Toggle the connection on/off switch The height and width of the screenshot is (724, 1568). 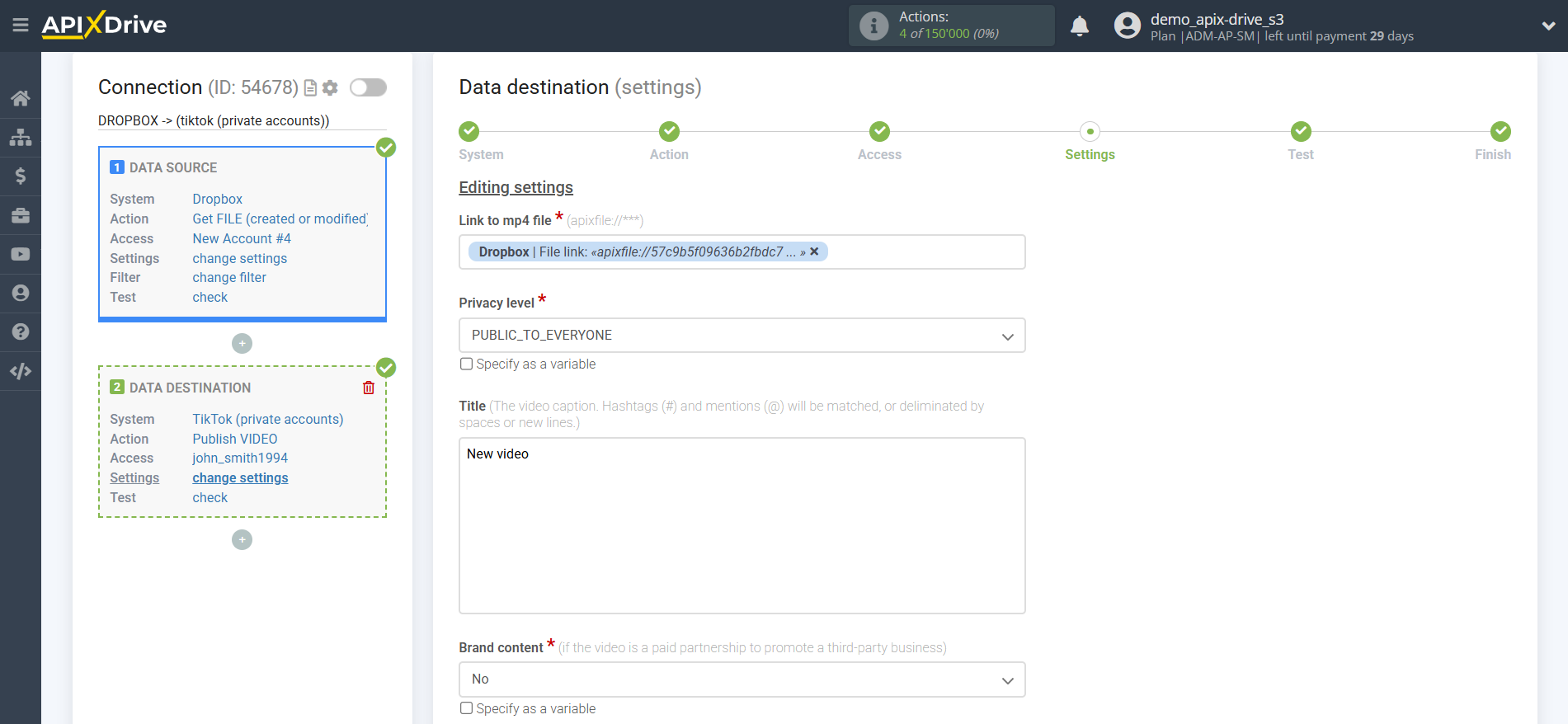point(368,87)
